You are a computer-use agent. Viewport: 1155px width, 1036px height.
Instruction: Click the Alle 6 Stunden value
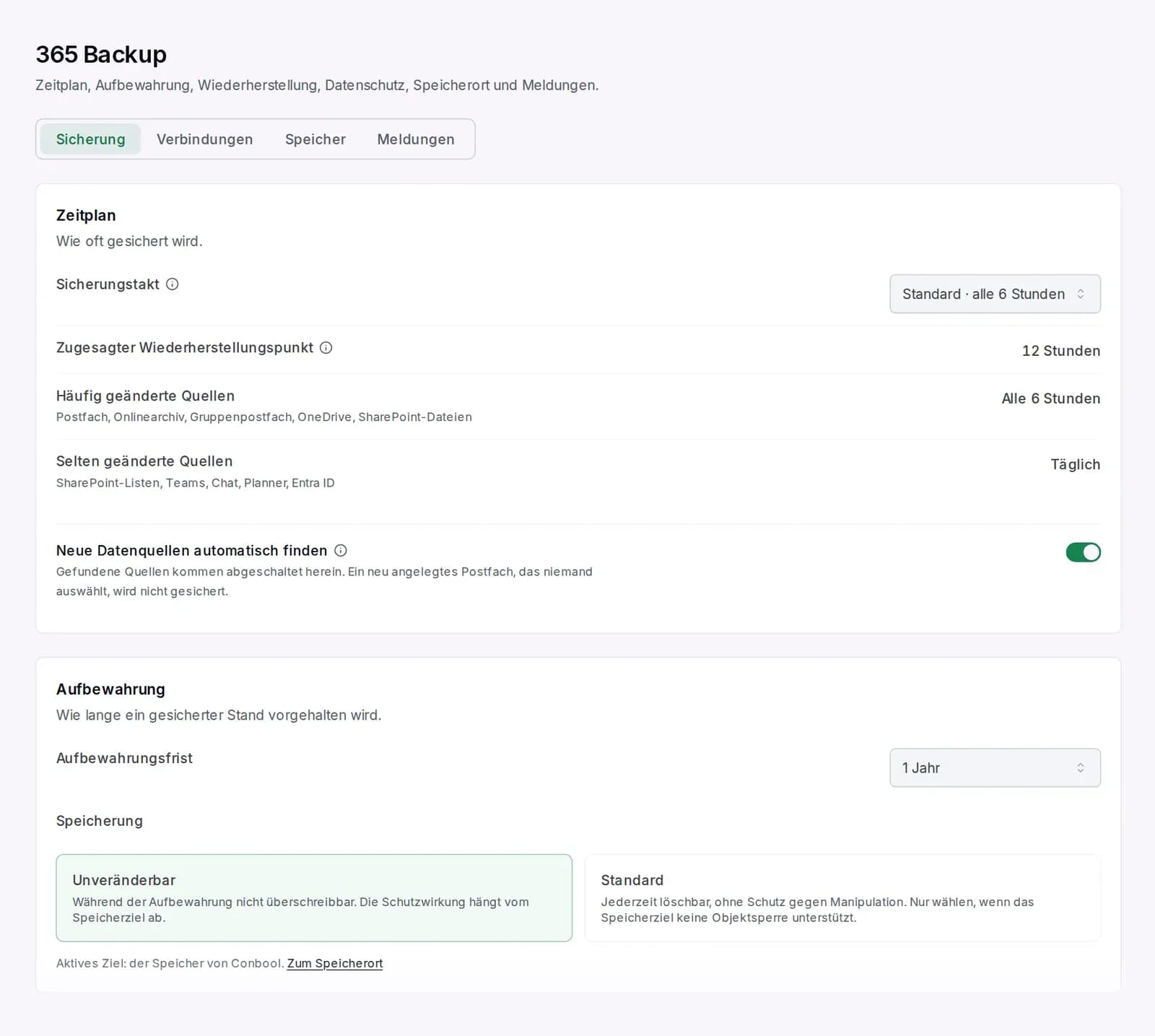point(1051,399)
